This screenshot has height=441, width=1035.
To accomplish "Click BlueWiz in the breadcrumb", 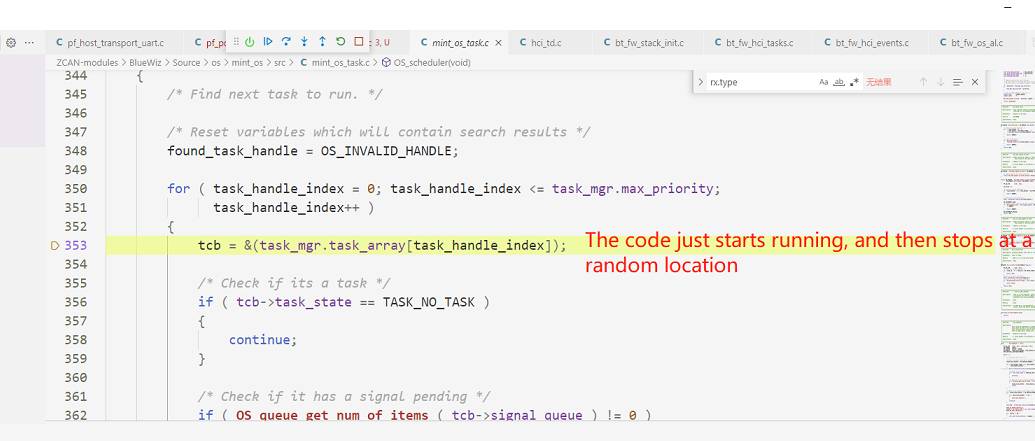I will [145, 63].
